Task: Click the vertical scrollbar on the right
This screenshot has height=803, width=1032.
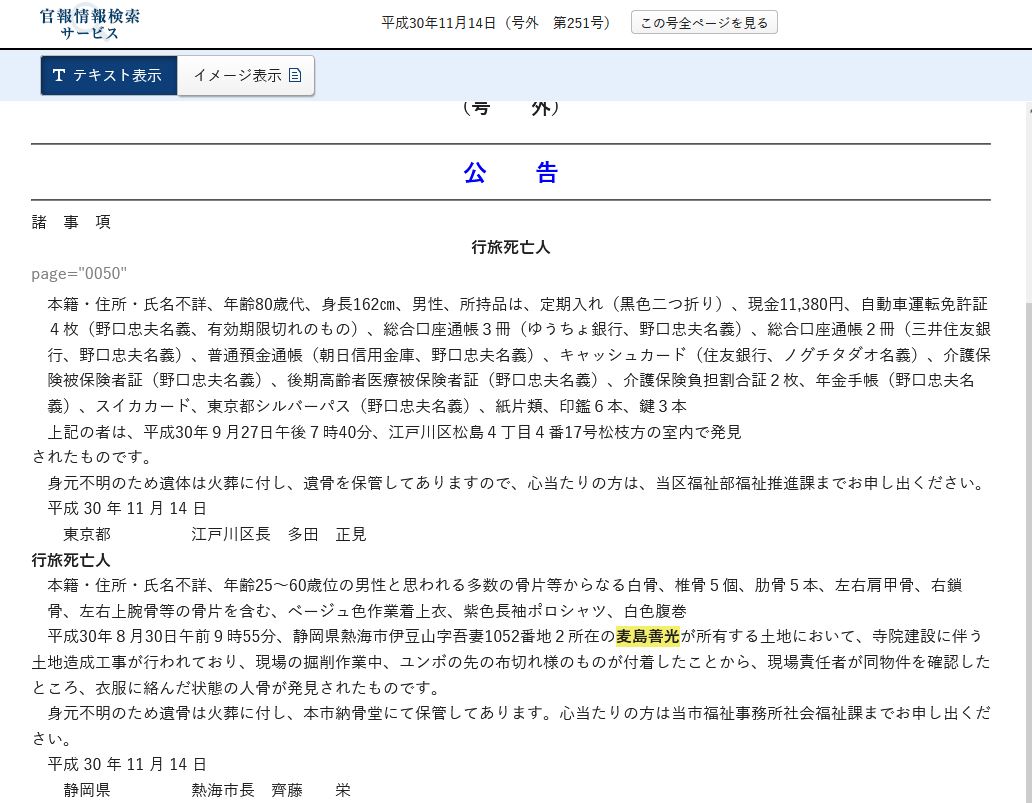Action: [x=1025, y=450]
